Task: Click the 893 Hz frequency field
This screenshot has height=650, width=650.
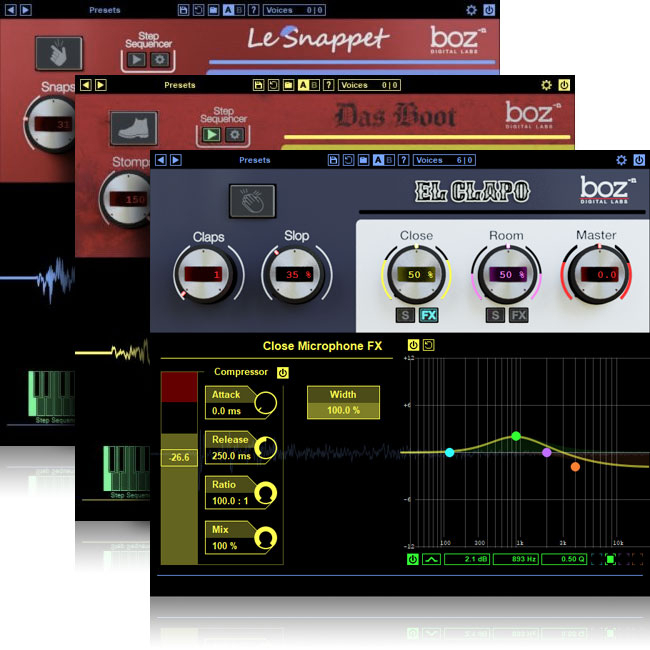Action: point(516,559)
